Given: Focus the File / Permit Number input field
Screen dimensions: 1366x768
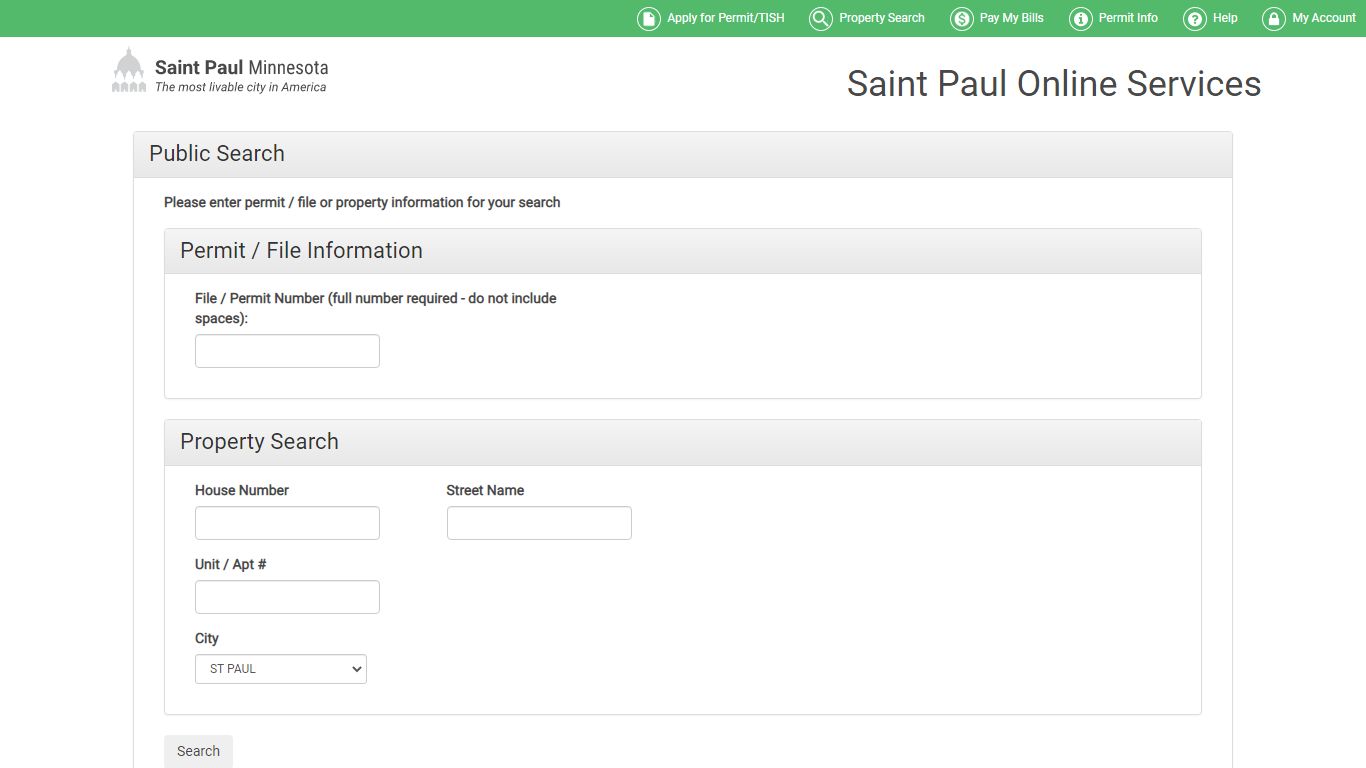Looking at the screenshot, I should tap(287, 351).
